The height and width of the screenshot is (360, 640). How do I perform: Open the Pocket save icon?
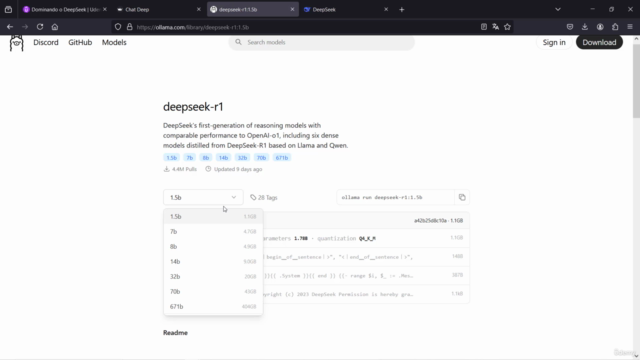570,27
